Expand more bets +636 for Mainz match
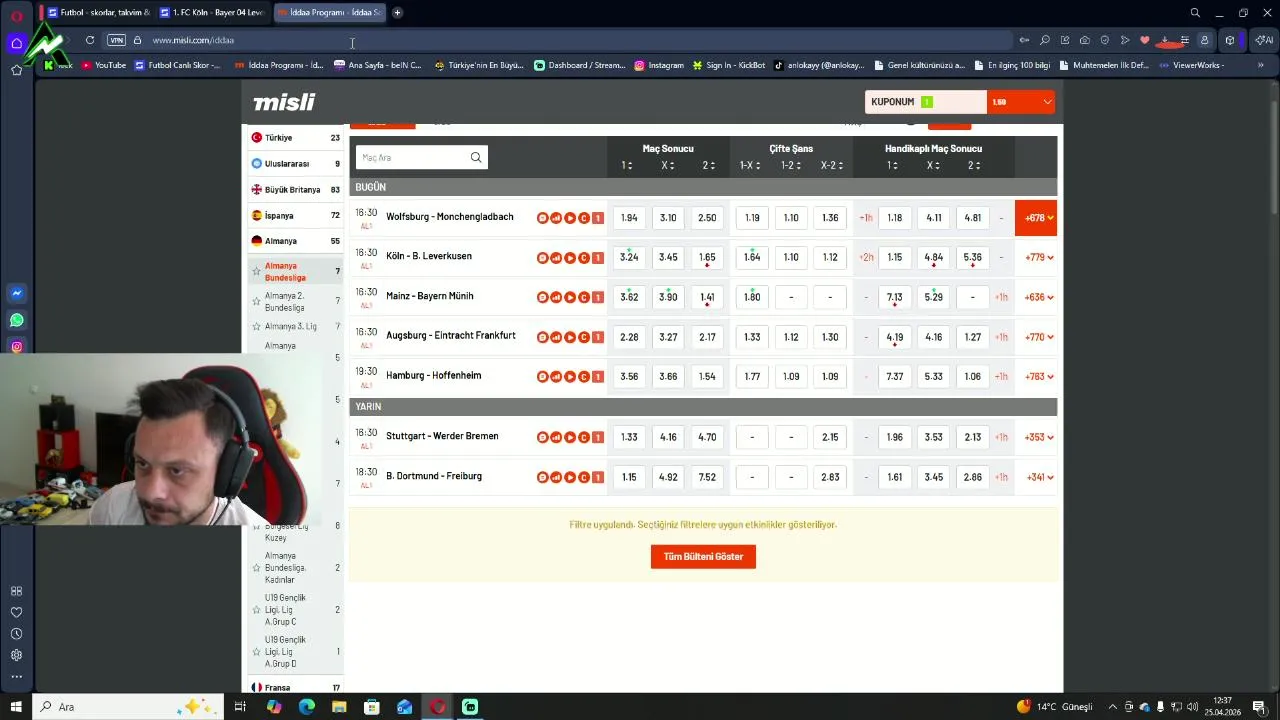 tap(1039, 297)
